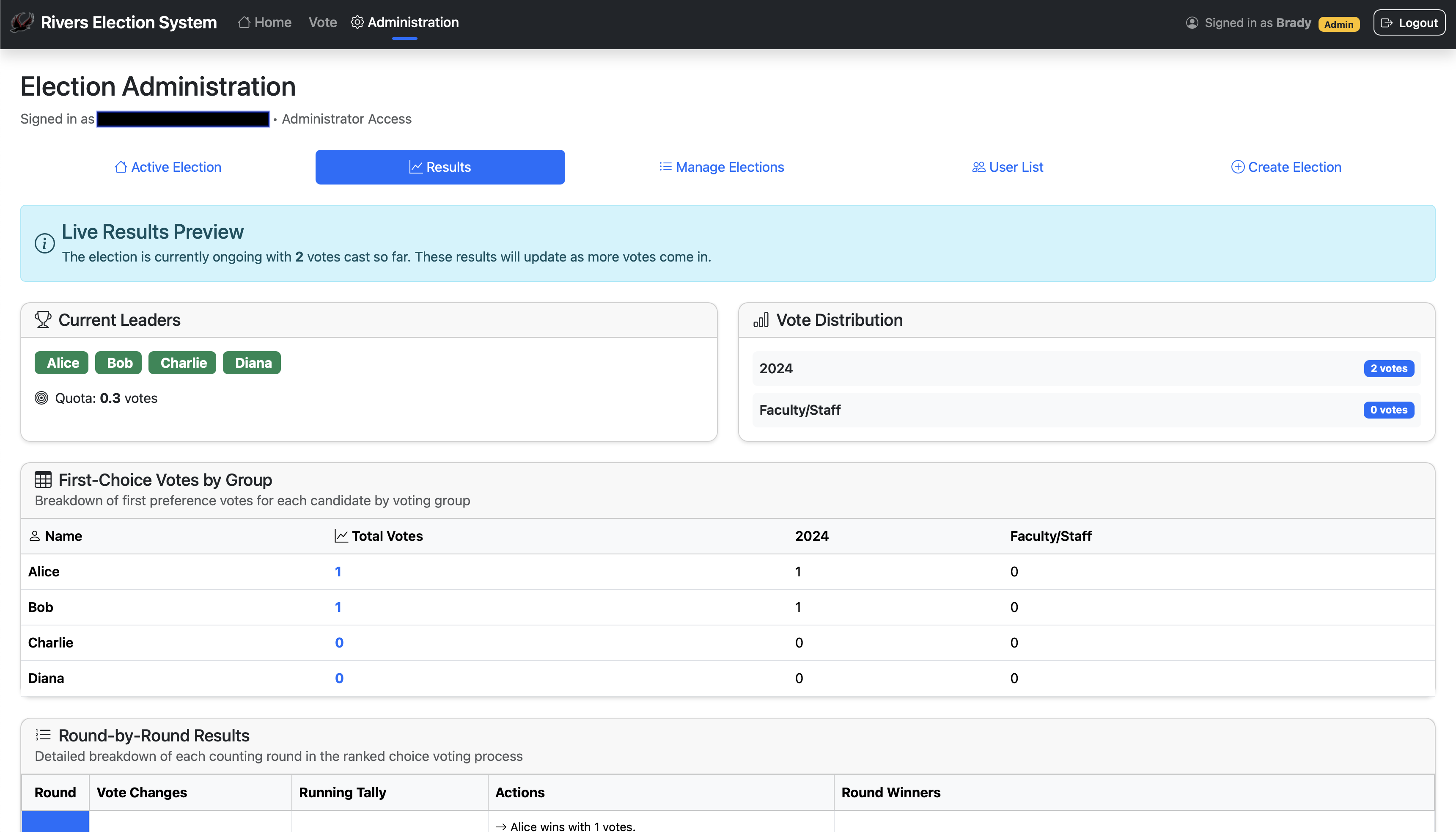The image size is (1456, 832).
Task: Click the list icon by Round-by-Round Results
Action: (x=43, y=735)
